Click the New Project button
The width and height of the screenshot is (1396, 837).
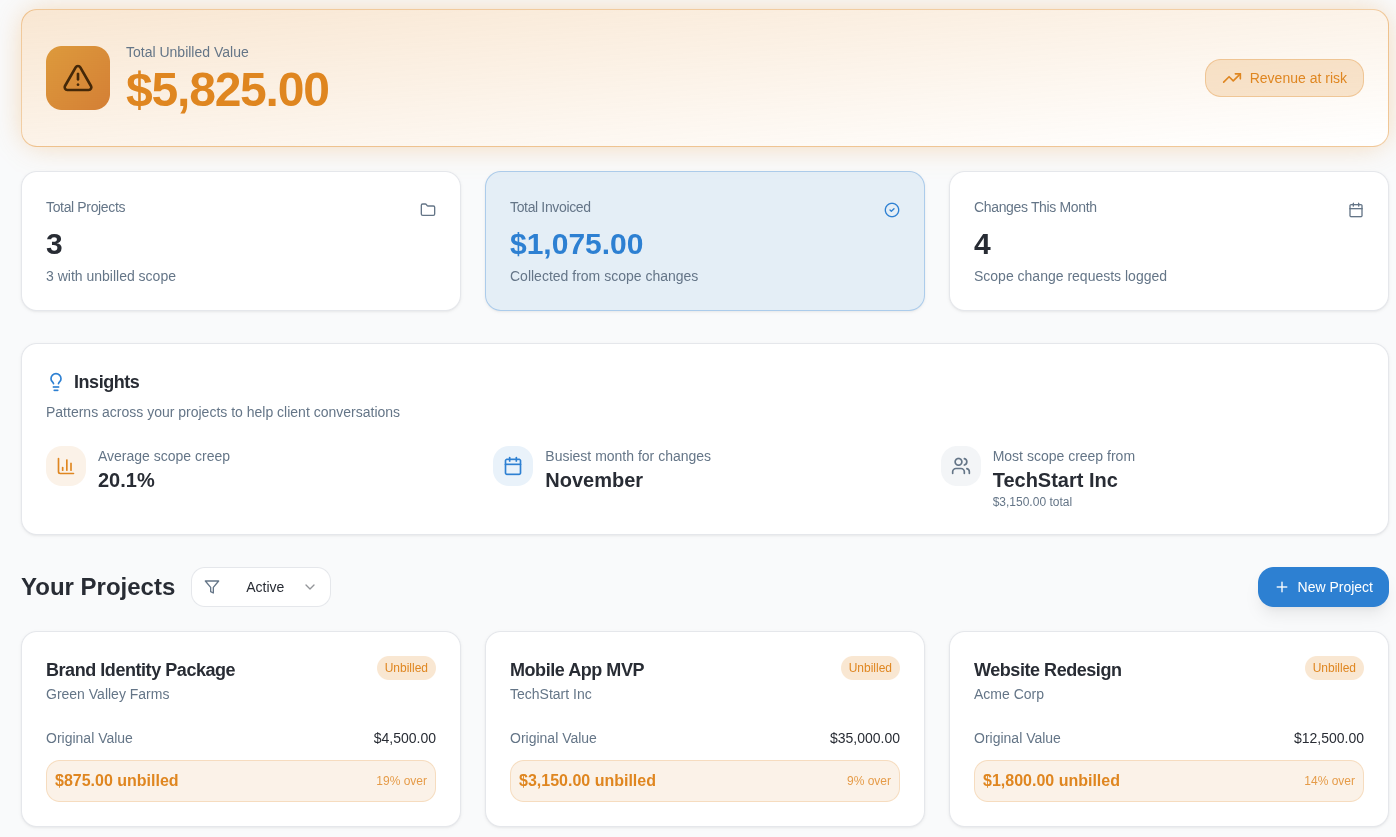1323,587
